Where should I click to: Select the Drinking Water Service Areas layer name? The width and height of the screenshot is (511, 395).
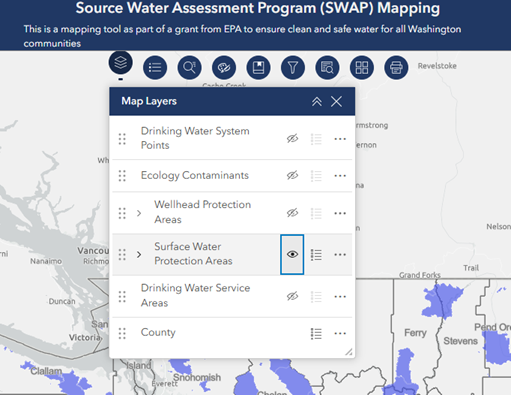pyautogui.click(x=195, y=295)
